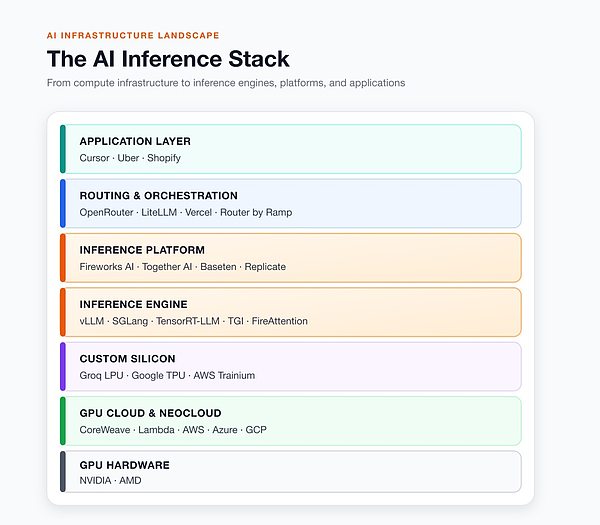Click the APPLICATION LAYER heading
The width and height of the screenshot is (600, 525).
pos(135,141)
